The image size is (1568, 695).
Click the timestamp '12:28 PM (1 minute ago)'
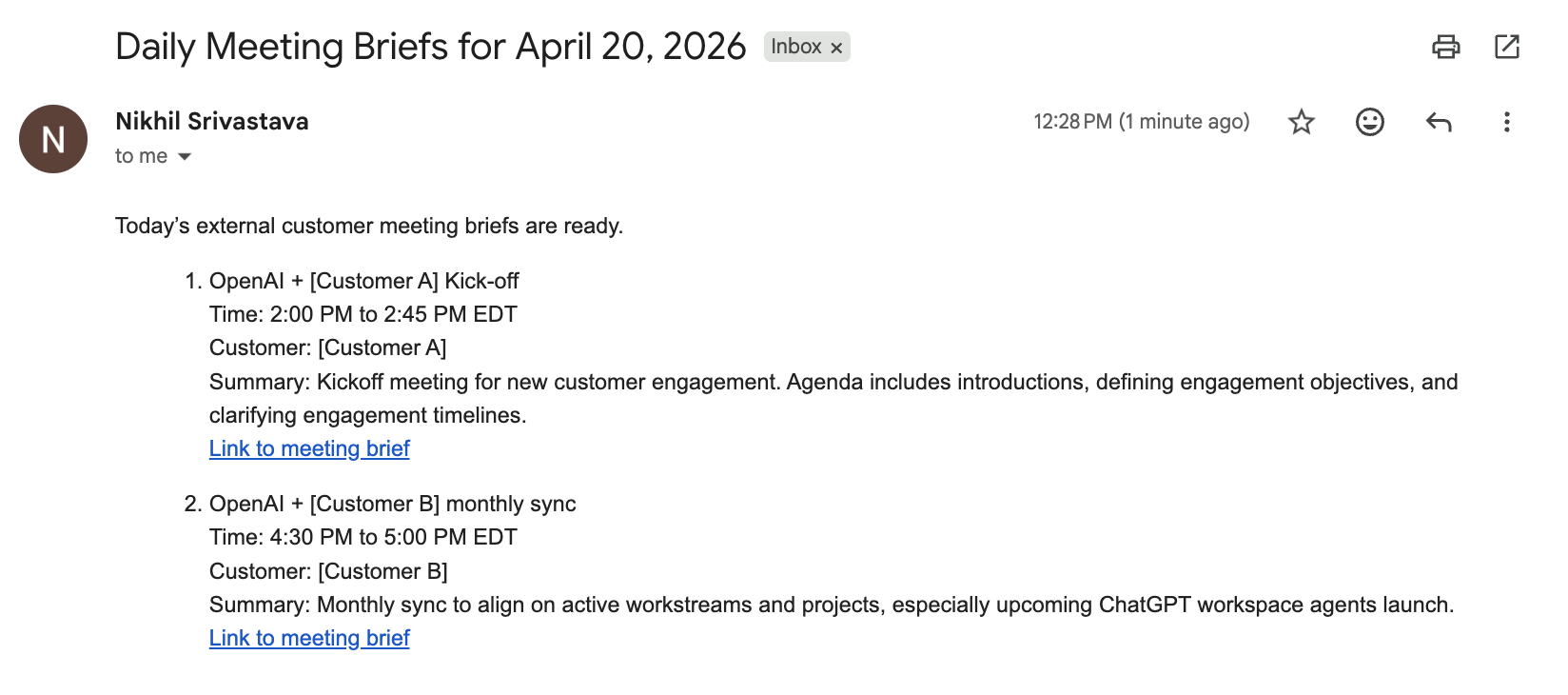[x=1142, y=121]
